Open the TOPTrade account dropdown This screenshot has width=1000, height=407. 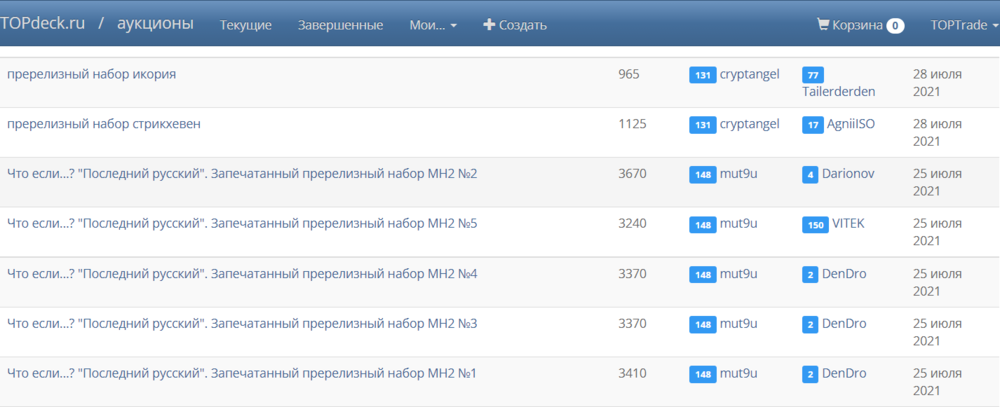(963, 25)
